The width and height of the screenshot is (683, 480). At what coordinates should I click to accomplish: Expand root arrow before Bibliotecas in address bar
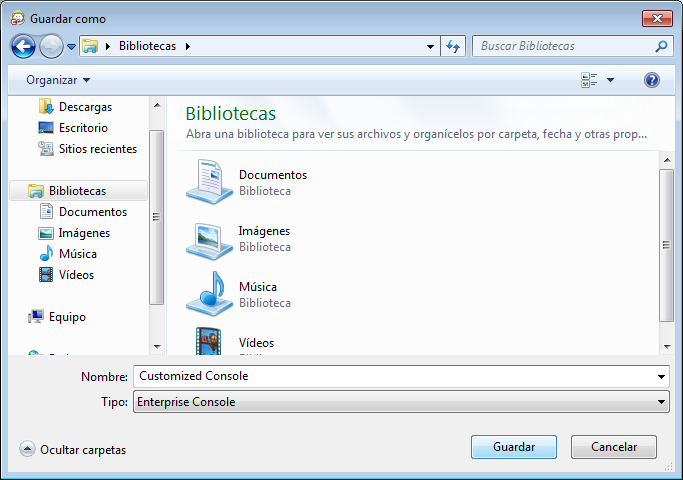[108, 46]
